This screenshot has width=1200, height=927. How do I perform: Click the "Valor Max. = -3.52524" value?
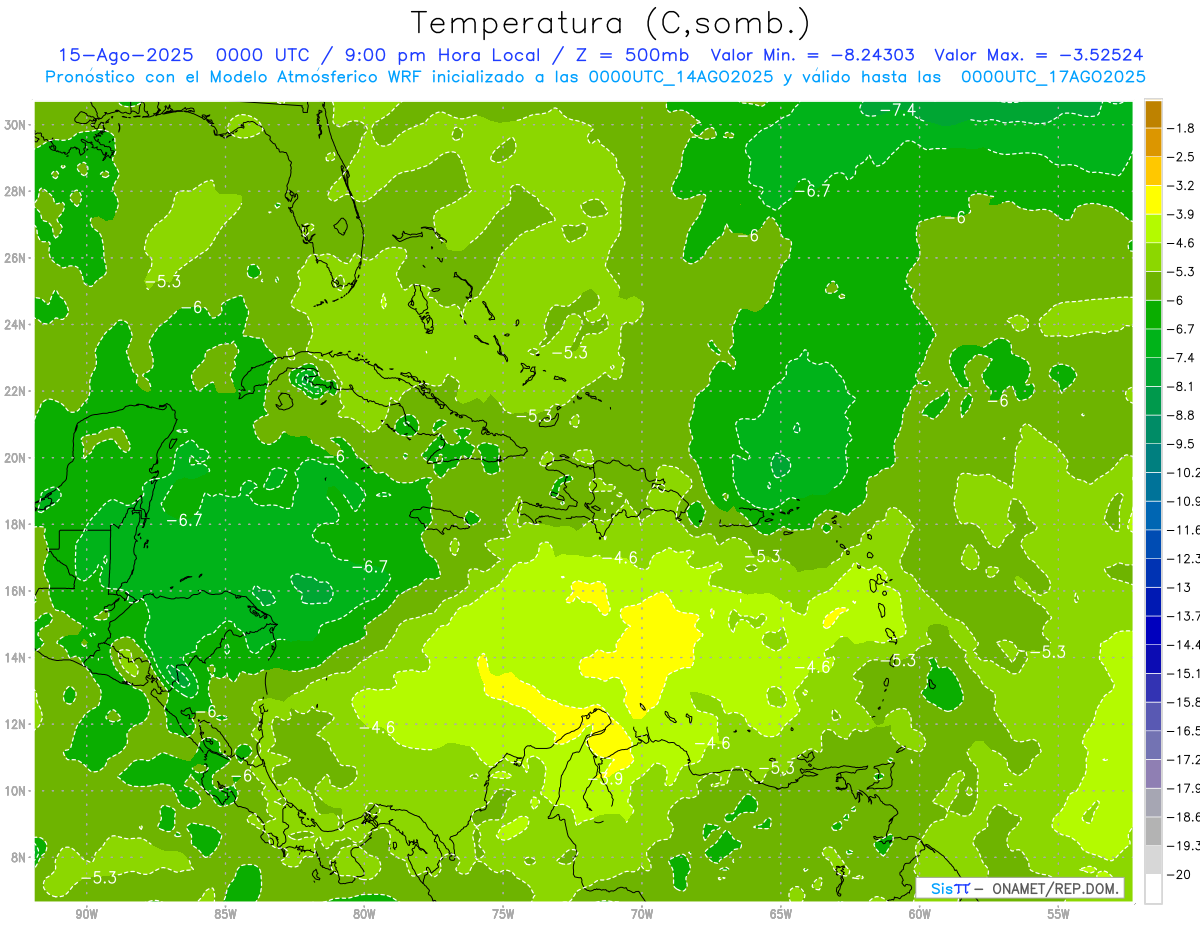(1038, 56)
